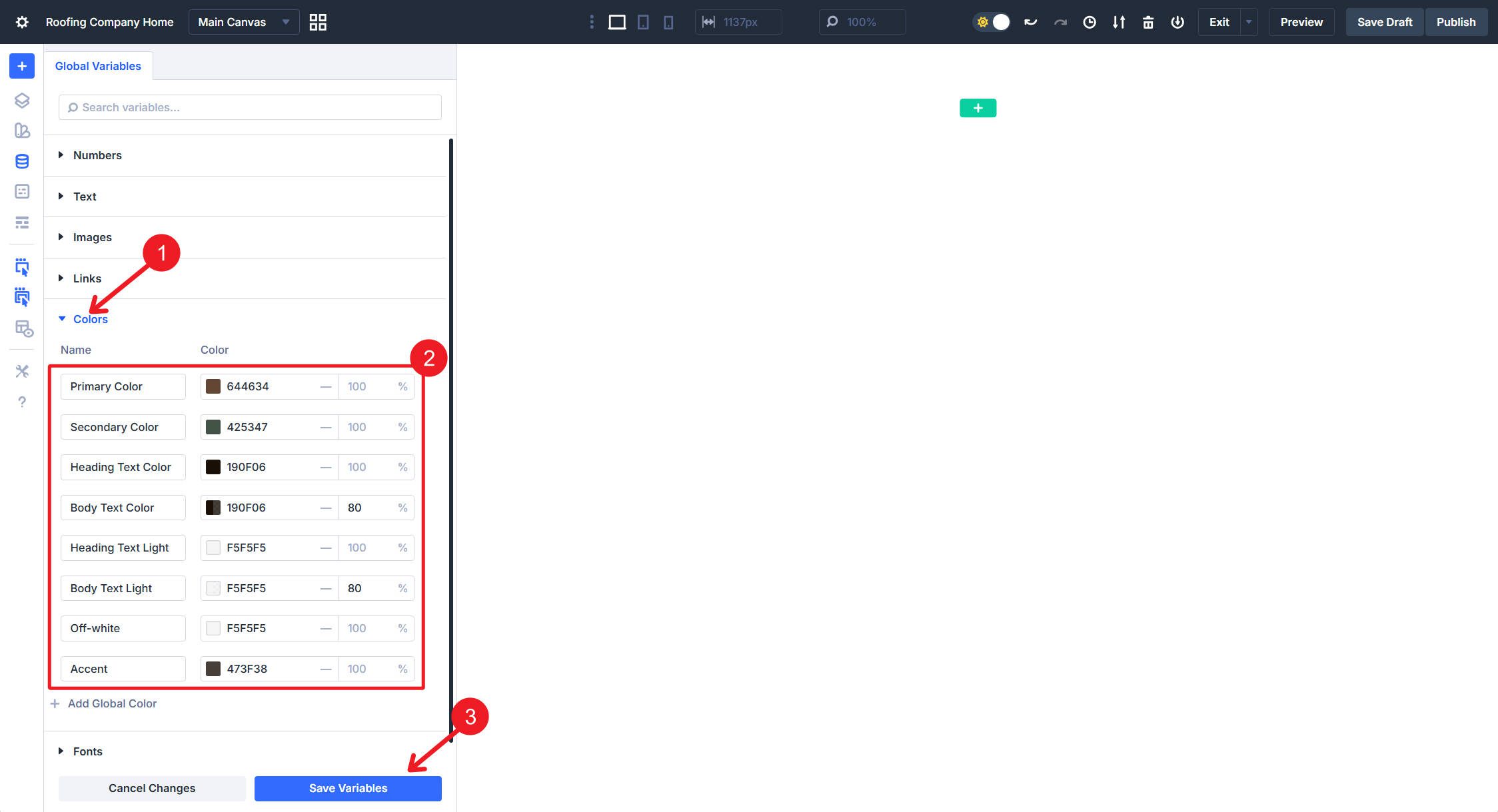Open the Main Canvas dropdown
Screen dimensions: 1498x812
pos(243,22)
